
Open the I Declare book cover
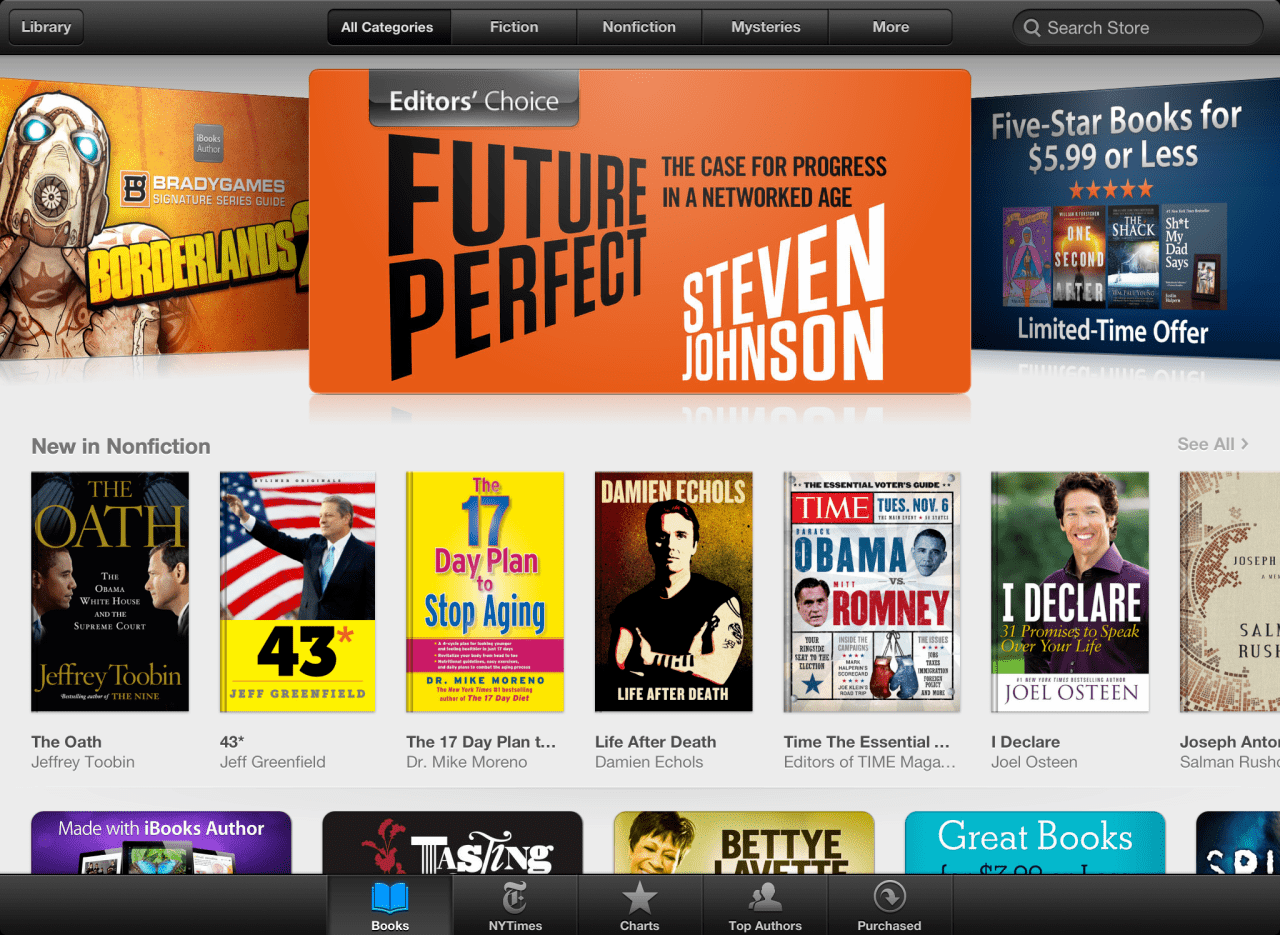(x=1070, y=592)
